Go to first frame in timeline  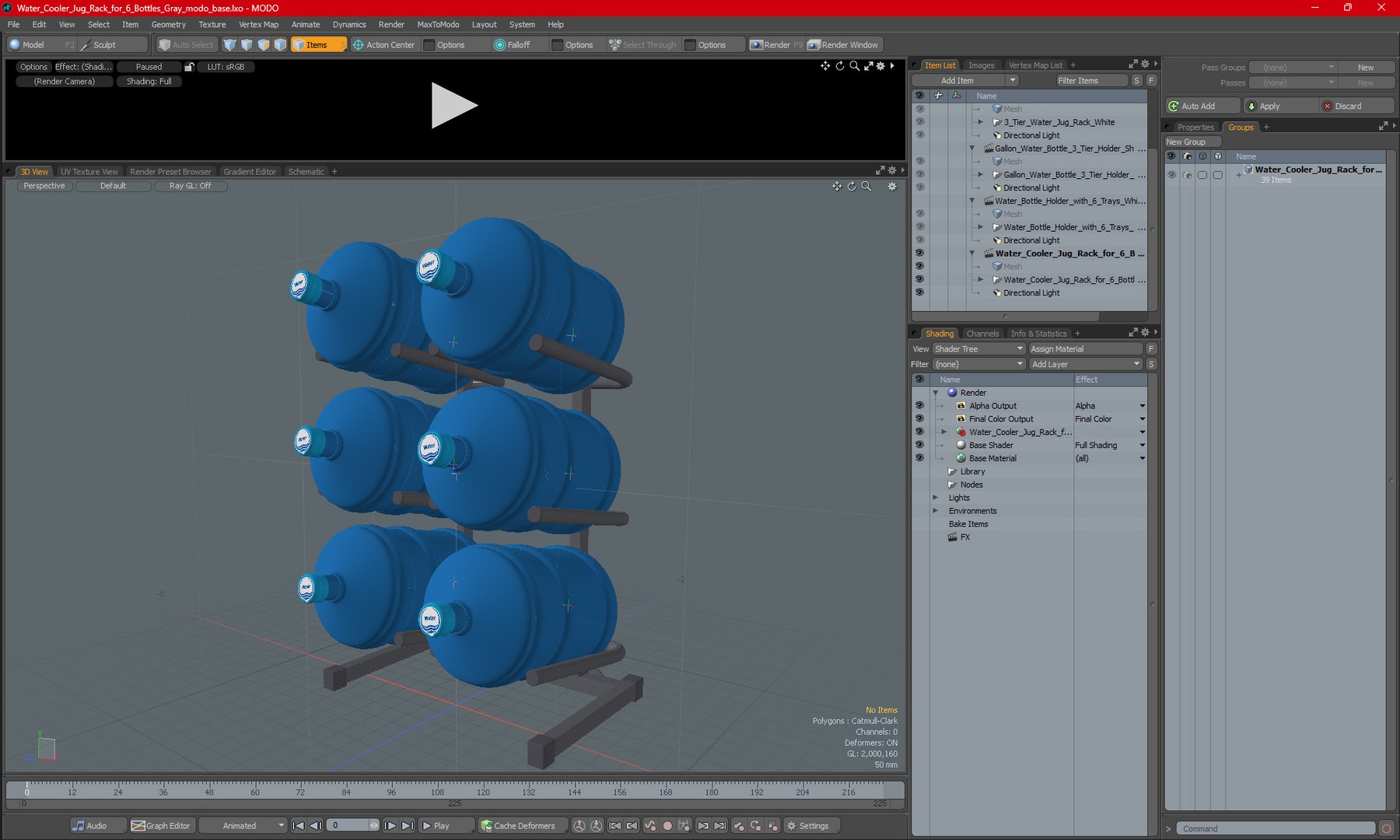pos(298,825)
